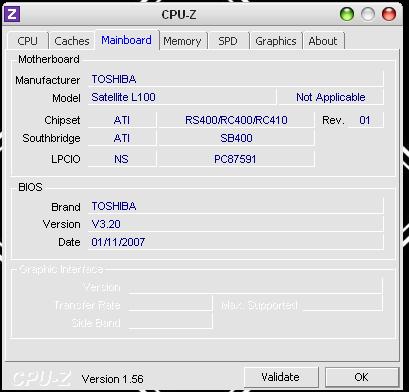The image size is (409, 392).
Task: Open the About tab
Action: [323, 41]
